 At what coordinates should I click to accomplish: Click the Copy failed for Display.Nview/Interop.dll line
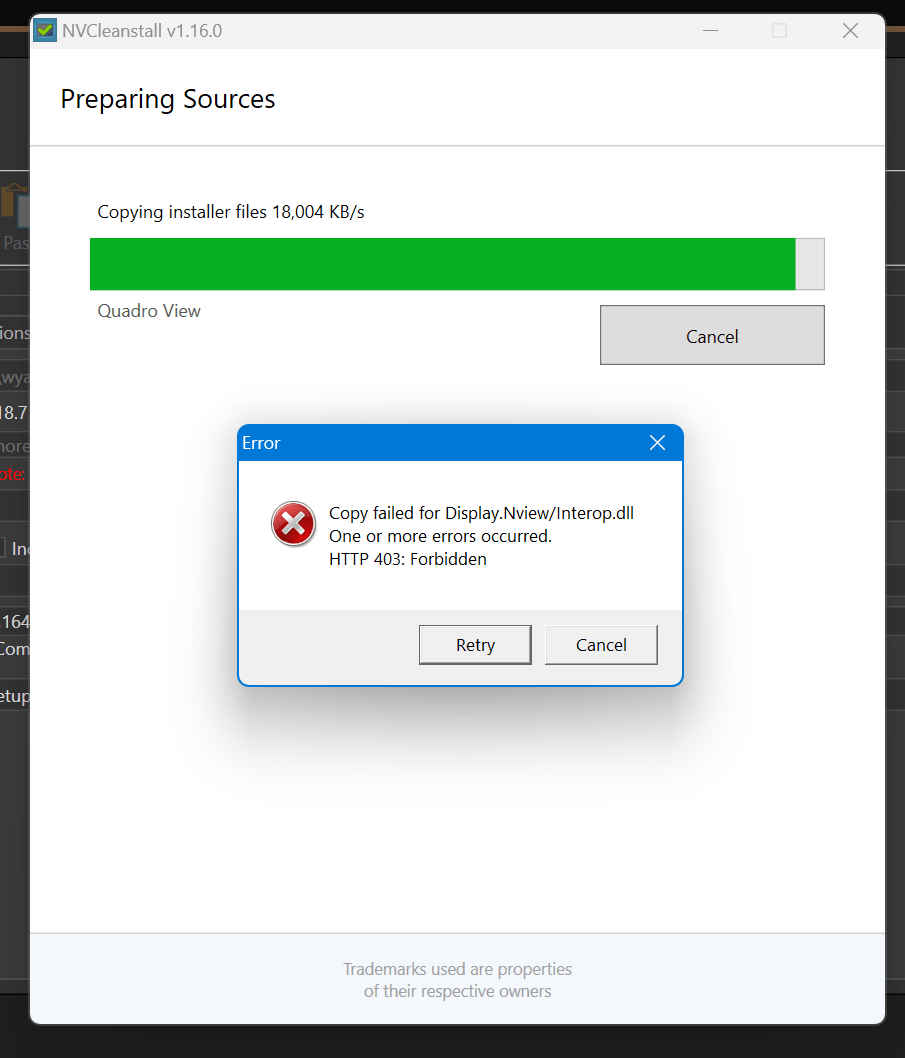click(x=481, y=513)
